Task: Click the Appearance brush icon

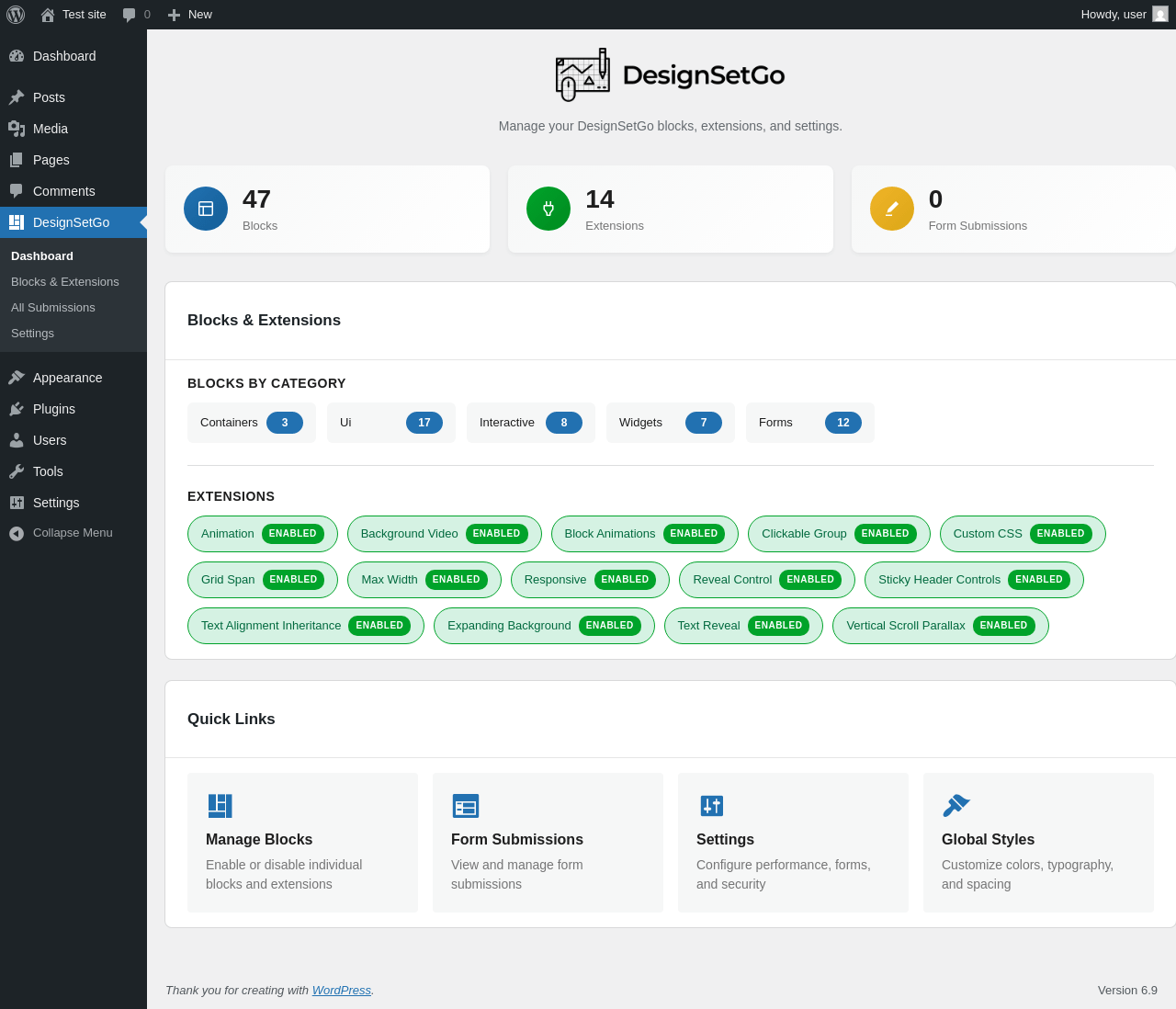Action: 17,378
